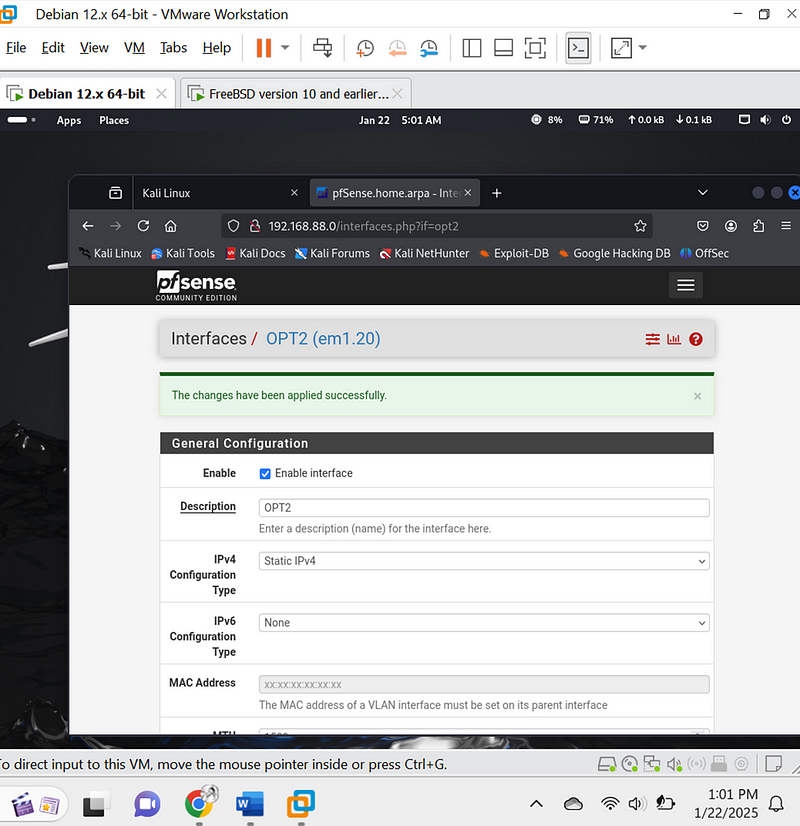The image size is (800, 826).
Task: Open the Kali Apps menu
Action: click(69, 120)
